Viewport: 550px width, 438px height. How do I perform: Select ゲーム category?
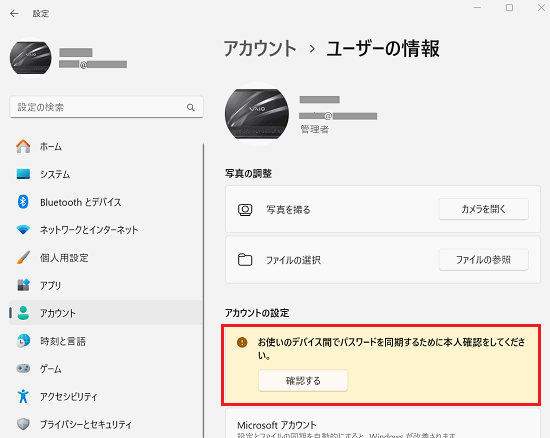click(106, 369)
